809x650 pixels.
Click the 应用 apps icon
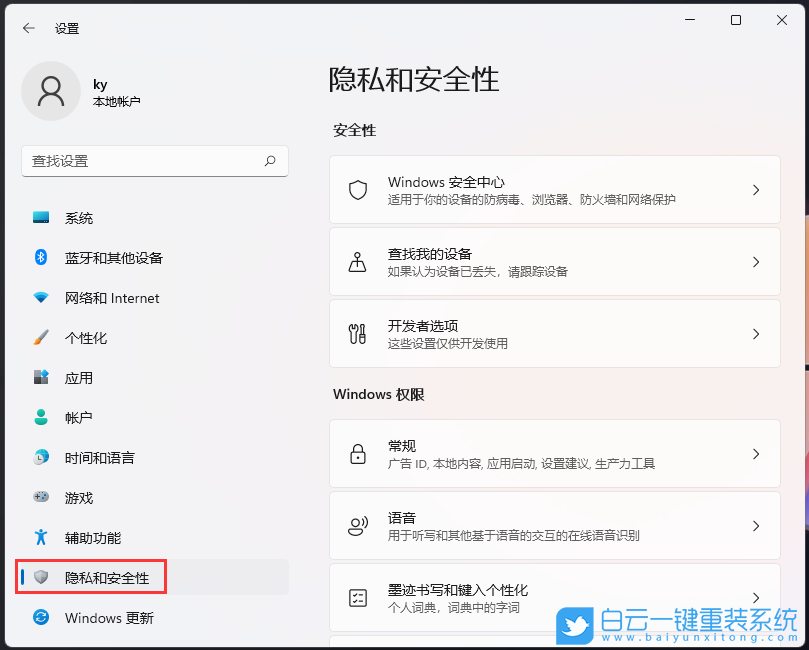40,378
